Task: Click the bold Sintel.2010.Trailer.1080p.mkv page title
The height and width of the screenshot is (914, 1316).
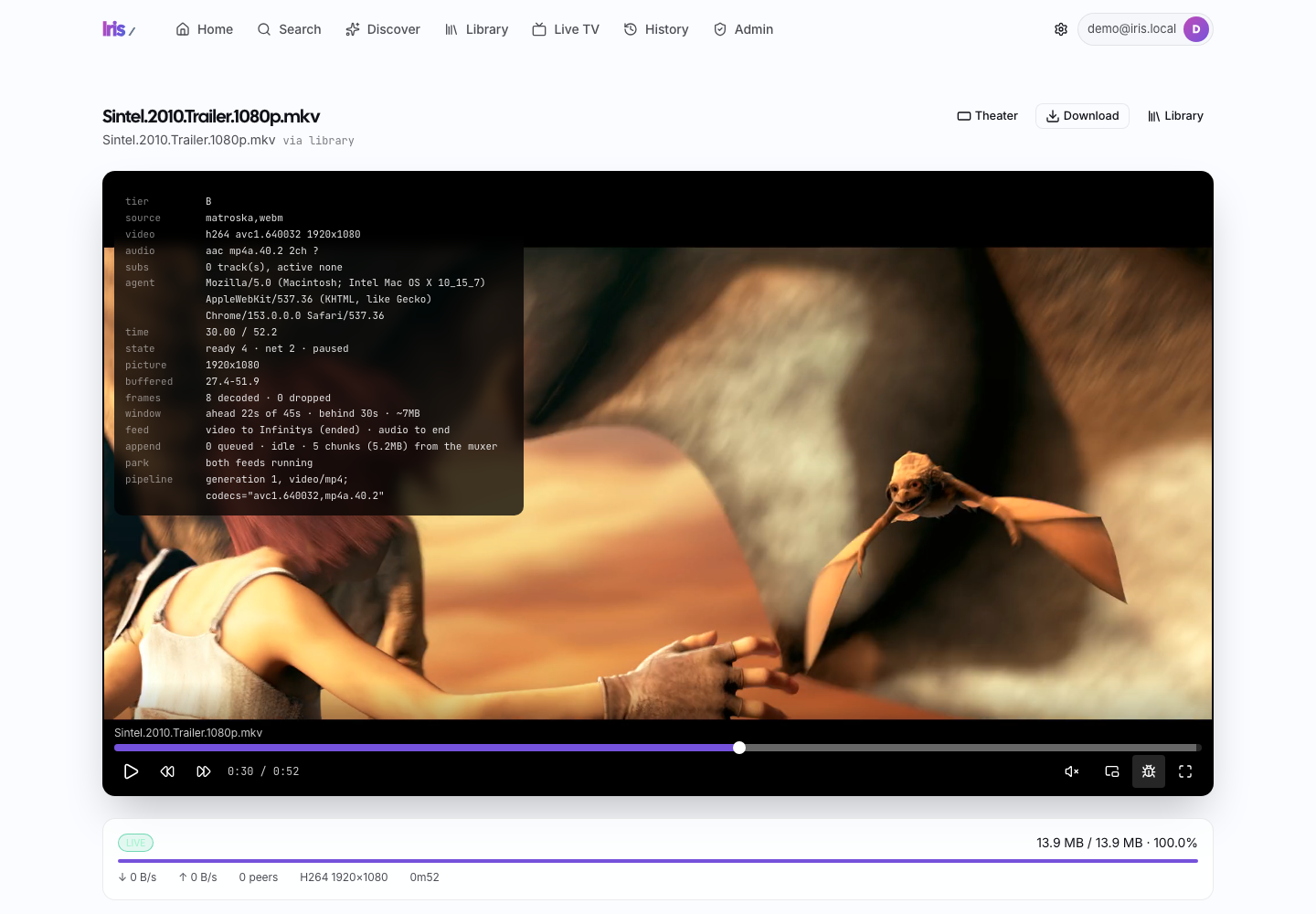Action: click(211, 116)
